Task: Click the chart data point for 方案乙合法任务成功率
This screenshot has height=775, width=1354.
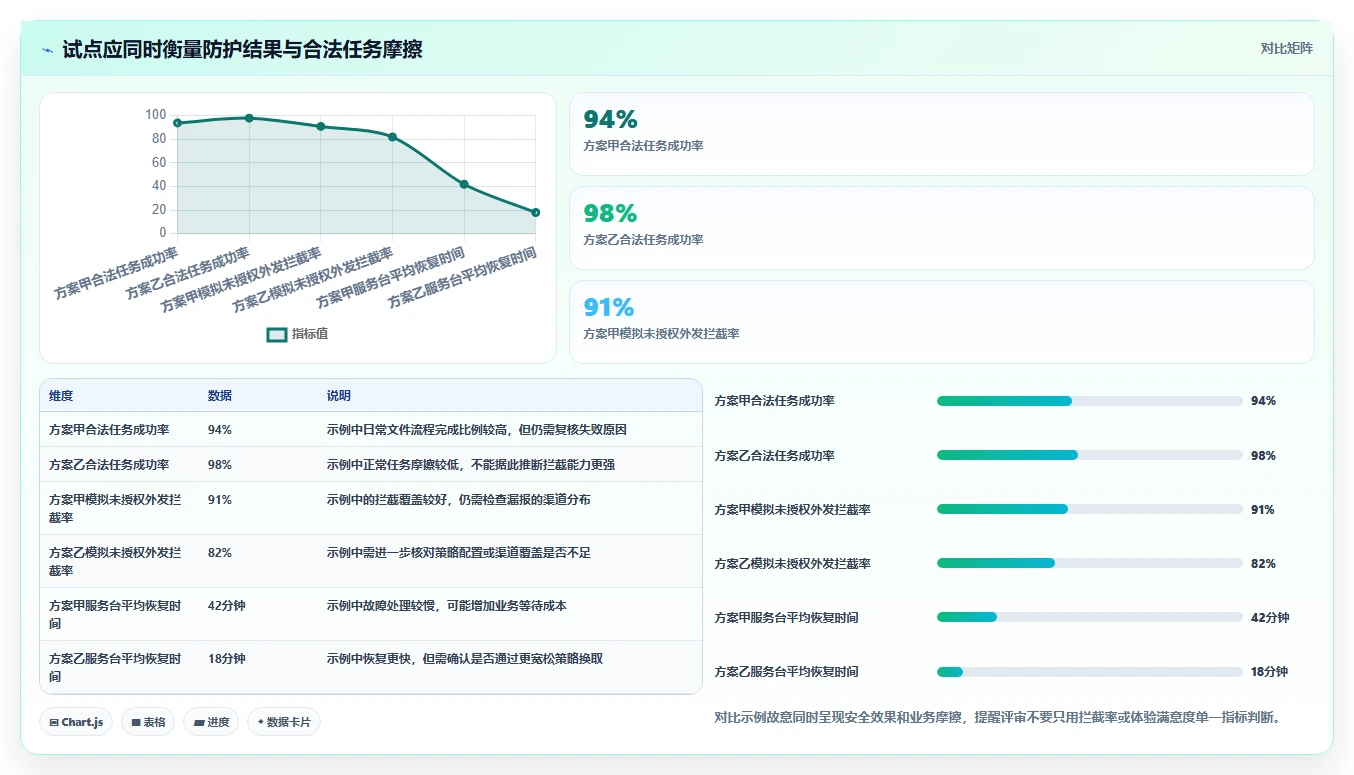Action: point(249,118)
